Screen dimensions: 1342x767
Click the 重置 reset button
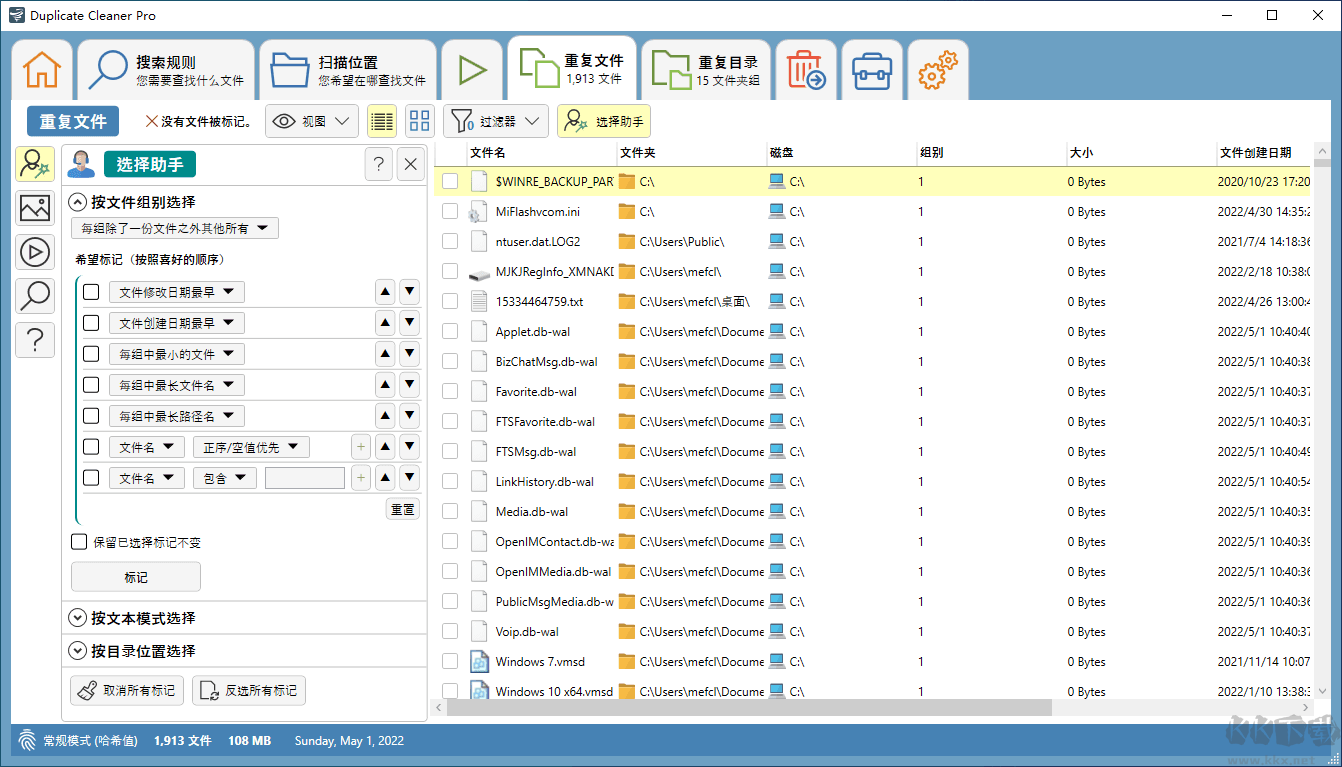(x=403, y=509)
